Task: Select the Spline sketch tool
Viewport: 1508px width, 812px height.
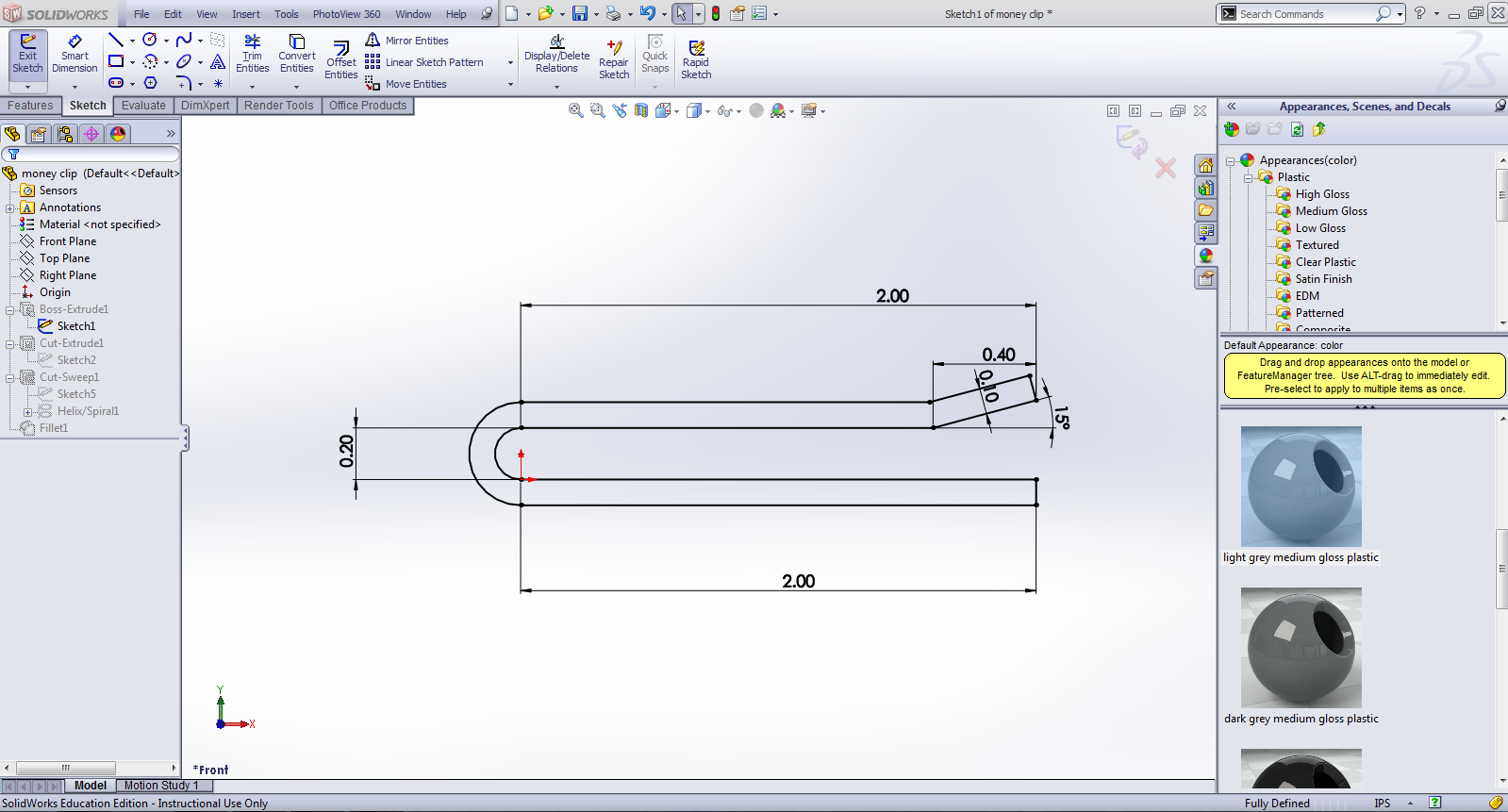Action: click(x=184, y=40)
